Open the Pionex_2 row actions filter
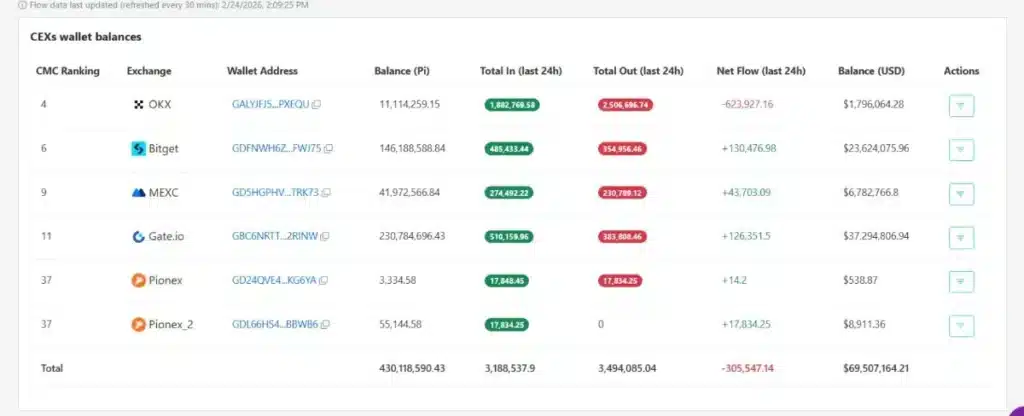The width and height of the screenshot is (1024, 416). 961,325
